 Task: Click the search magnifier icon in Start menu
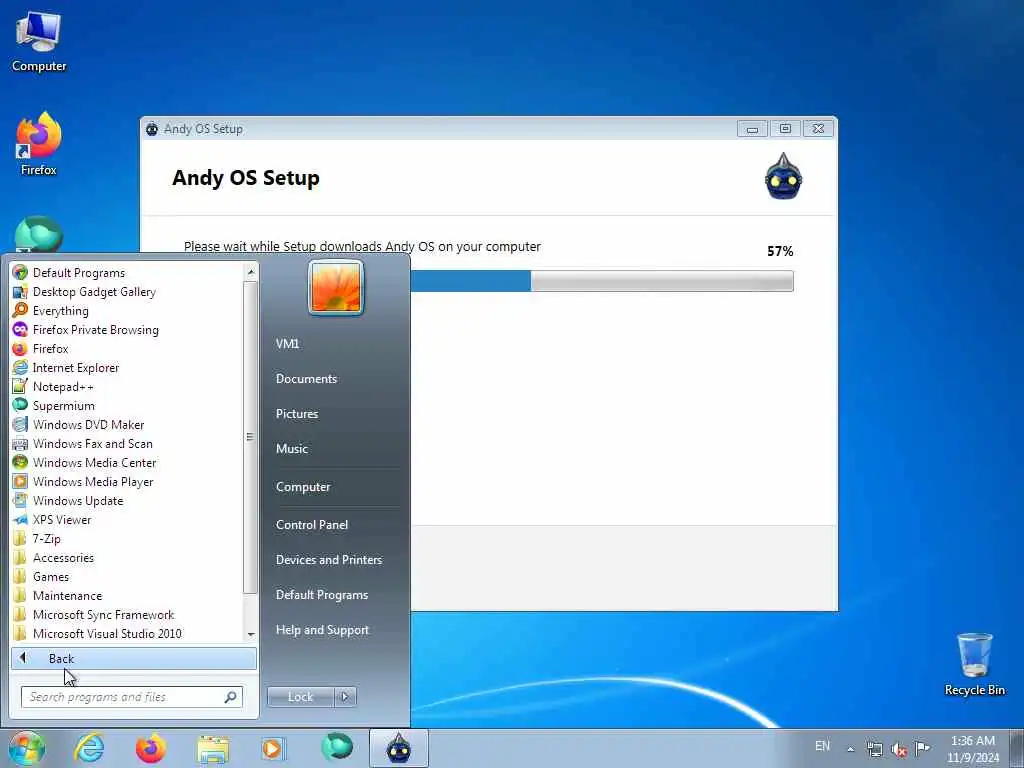click(x=231, y=697)
